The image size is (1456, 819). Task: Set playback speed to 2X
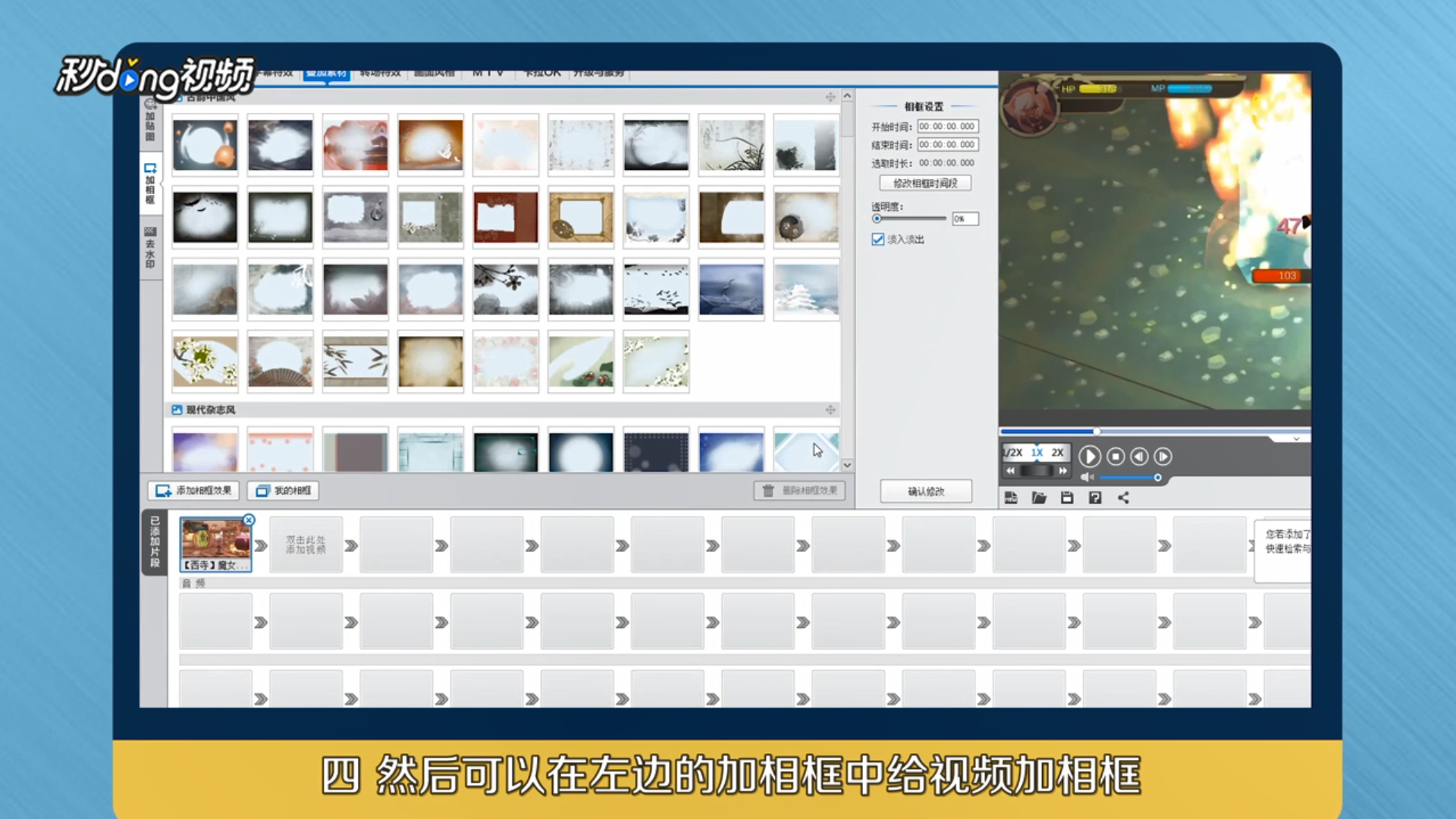click(1058, 453)
